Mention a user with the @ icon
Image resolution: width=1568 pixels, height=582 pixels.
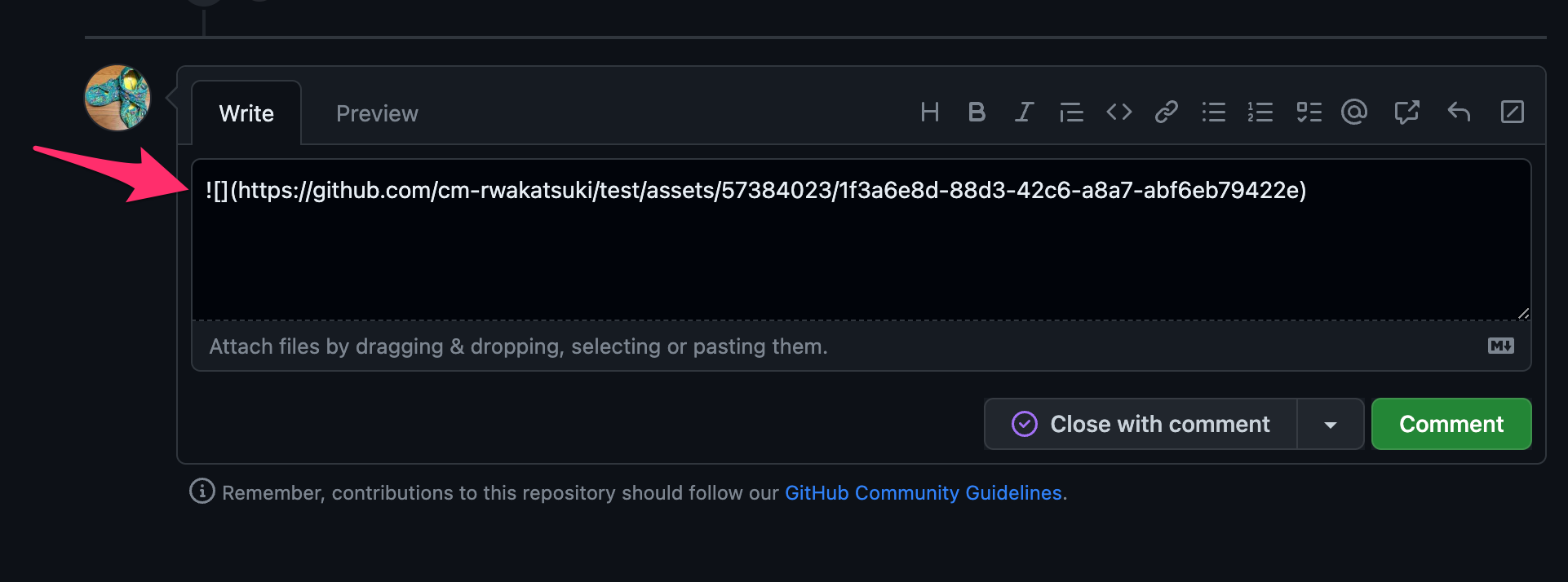[x=1354, y=112]
